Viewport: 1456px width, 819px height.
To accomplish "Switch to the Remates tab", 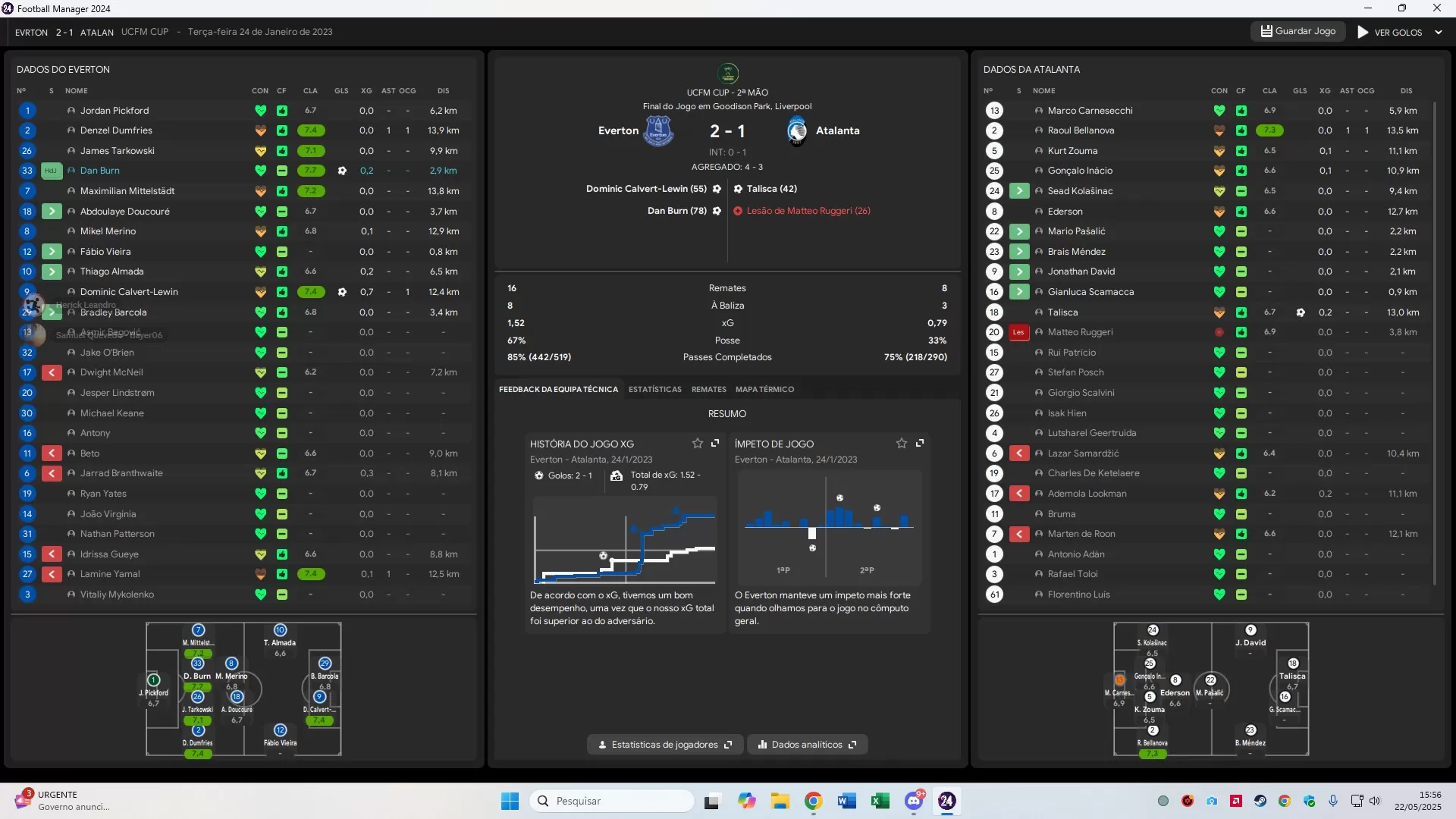I will [708, 390].
